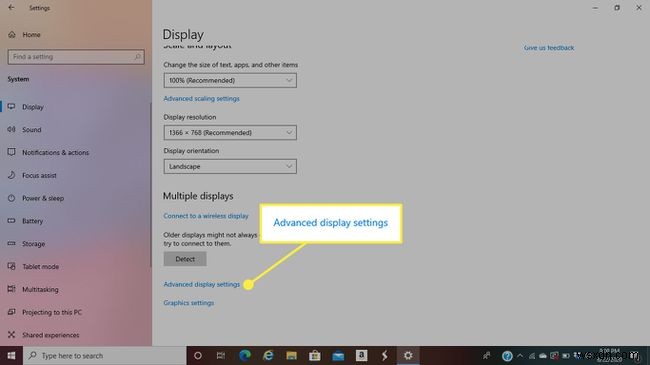Open the Mail app from the taskbar
Image resolution: width=650 pixels, height=365 pixels.
[338, 355]
